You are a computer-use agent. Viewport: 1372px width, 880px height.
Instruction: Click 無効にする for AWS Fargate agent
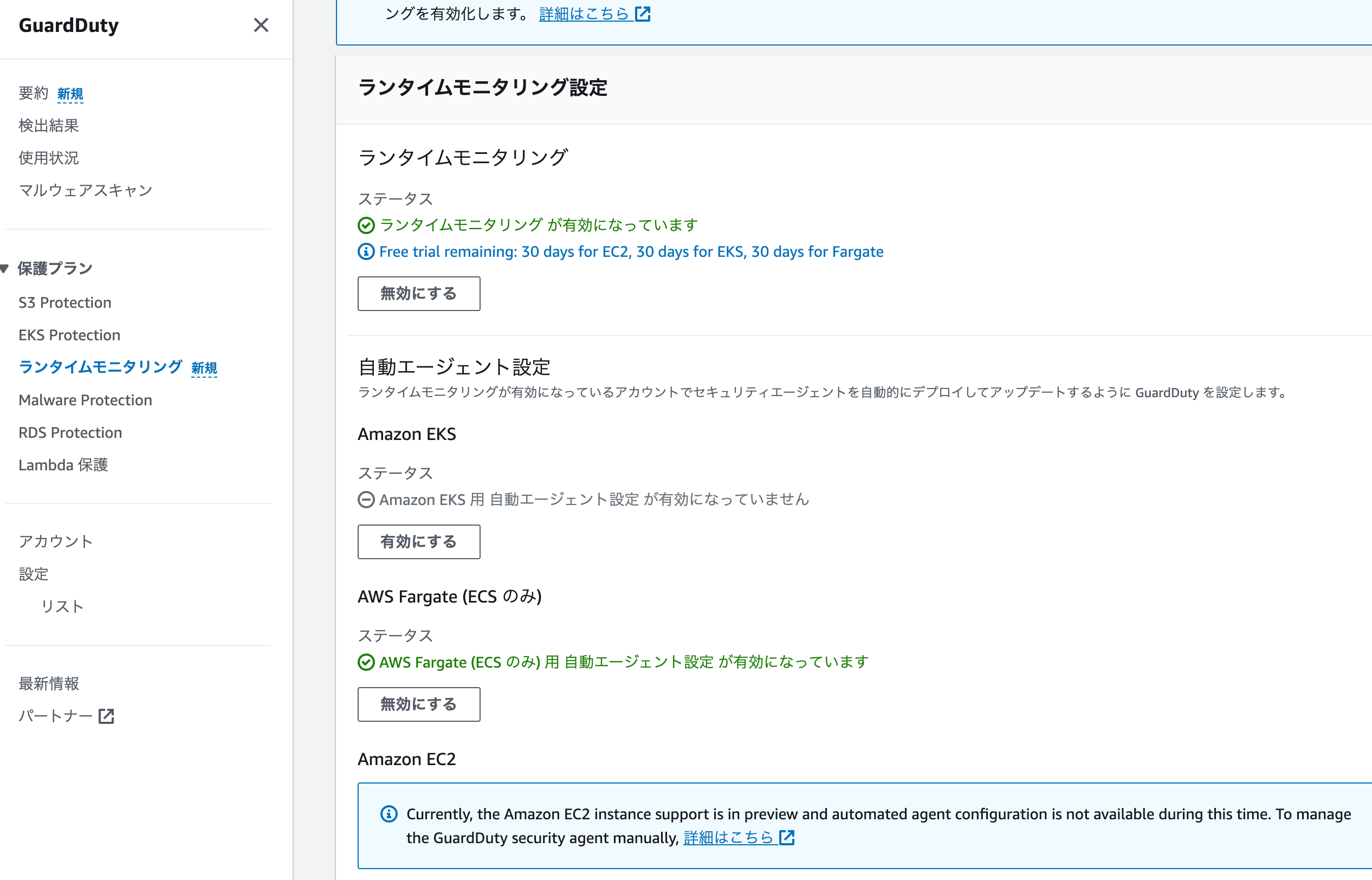(x=419, y=704)
